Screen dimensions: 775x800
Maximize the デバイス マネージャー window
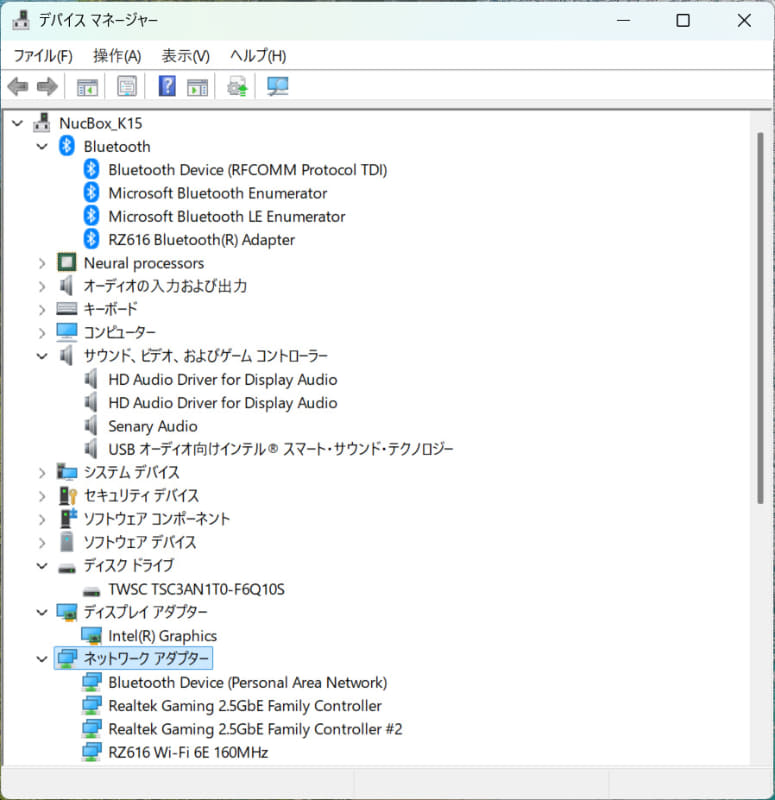[x=683, y=20]
